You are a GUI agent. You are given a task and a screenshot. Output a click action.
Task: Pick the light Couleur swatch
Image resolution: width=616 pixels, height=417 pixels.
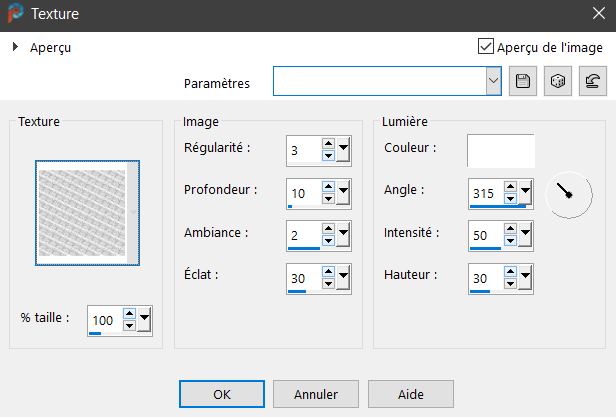(500, 150)
